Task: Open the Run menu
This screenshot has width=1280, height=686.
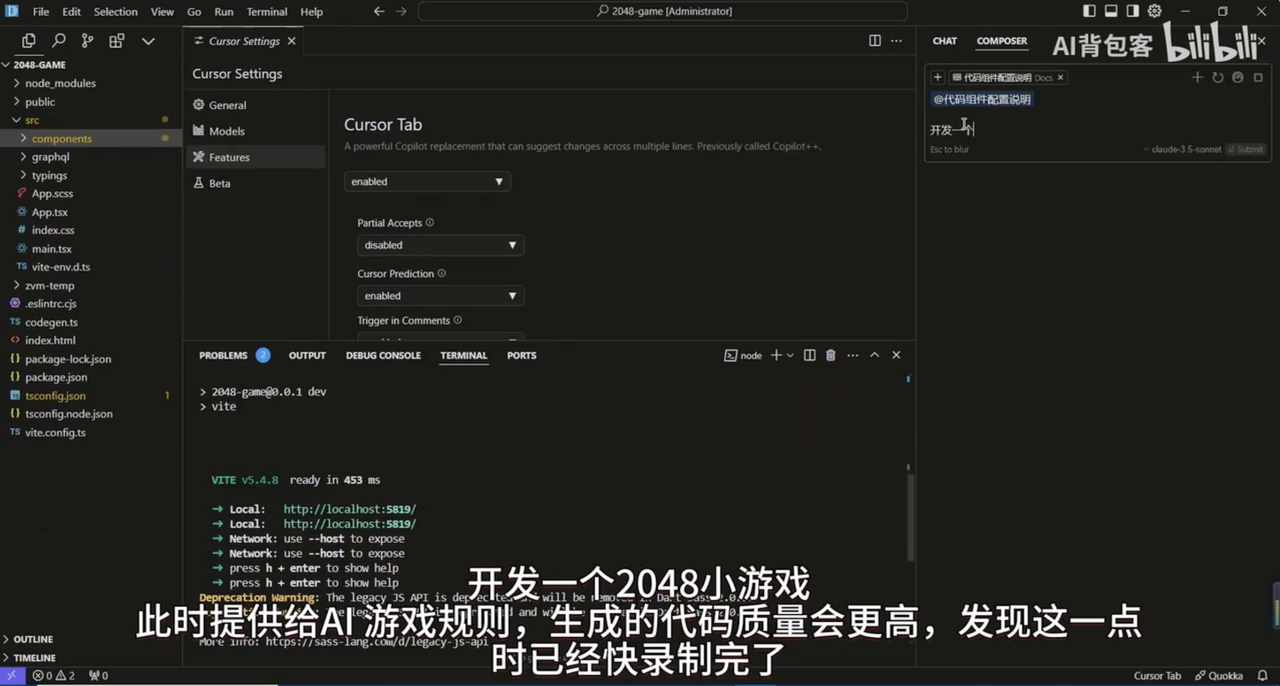Action: [224, 12]
